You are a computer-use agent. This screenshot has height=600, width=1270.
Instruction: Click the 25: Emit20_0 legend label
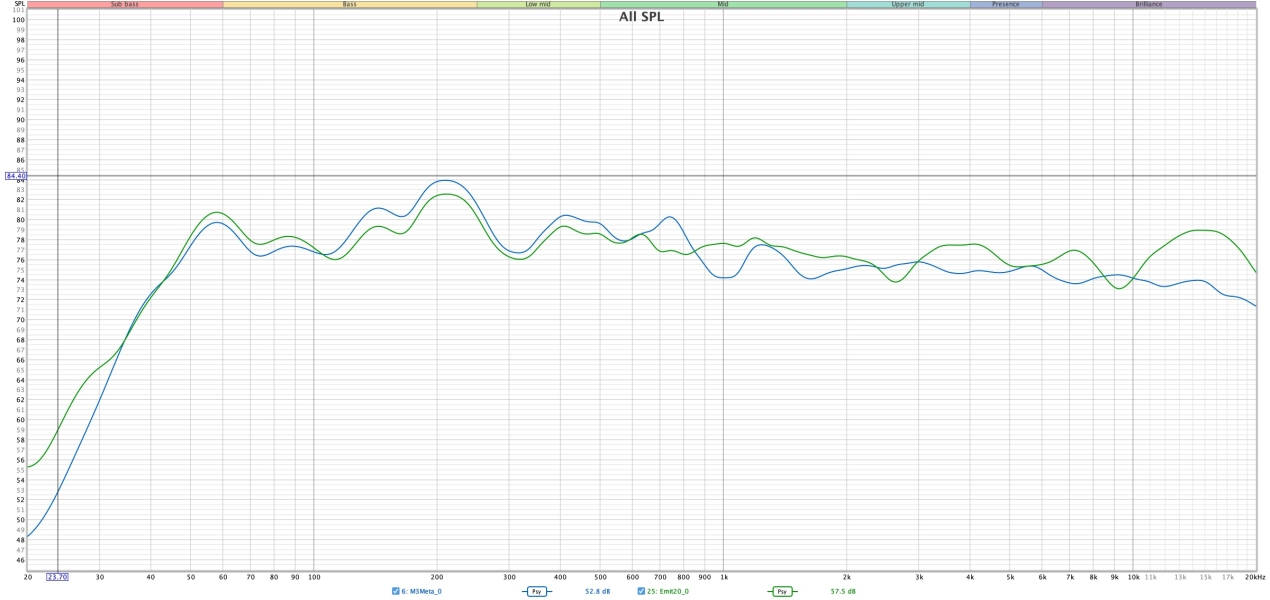[668, 591]
